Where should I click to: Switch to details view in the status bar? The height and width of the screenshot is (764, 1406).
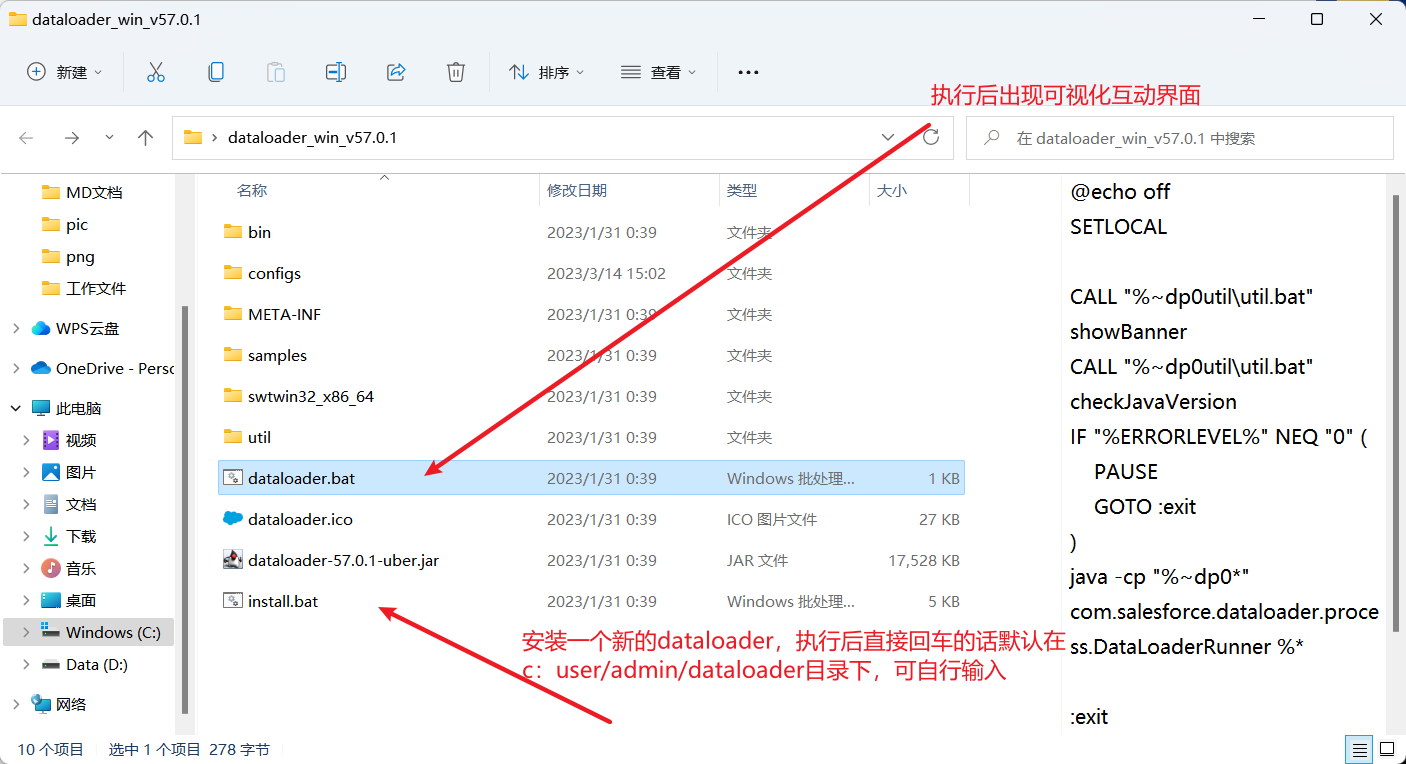1358,748
